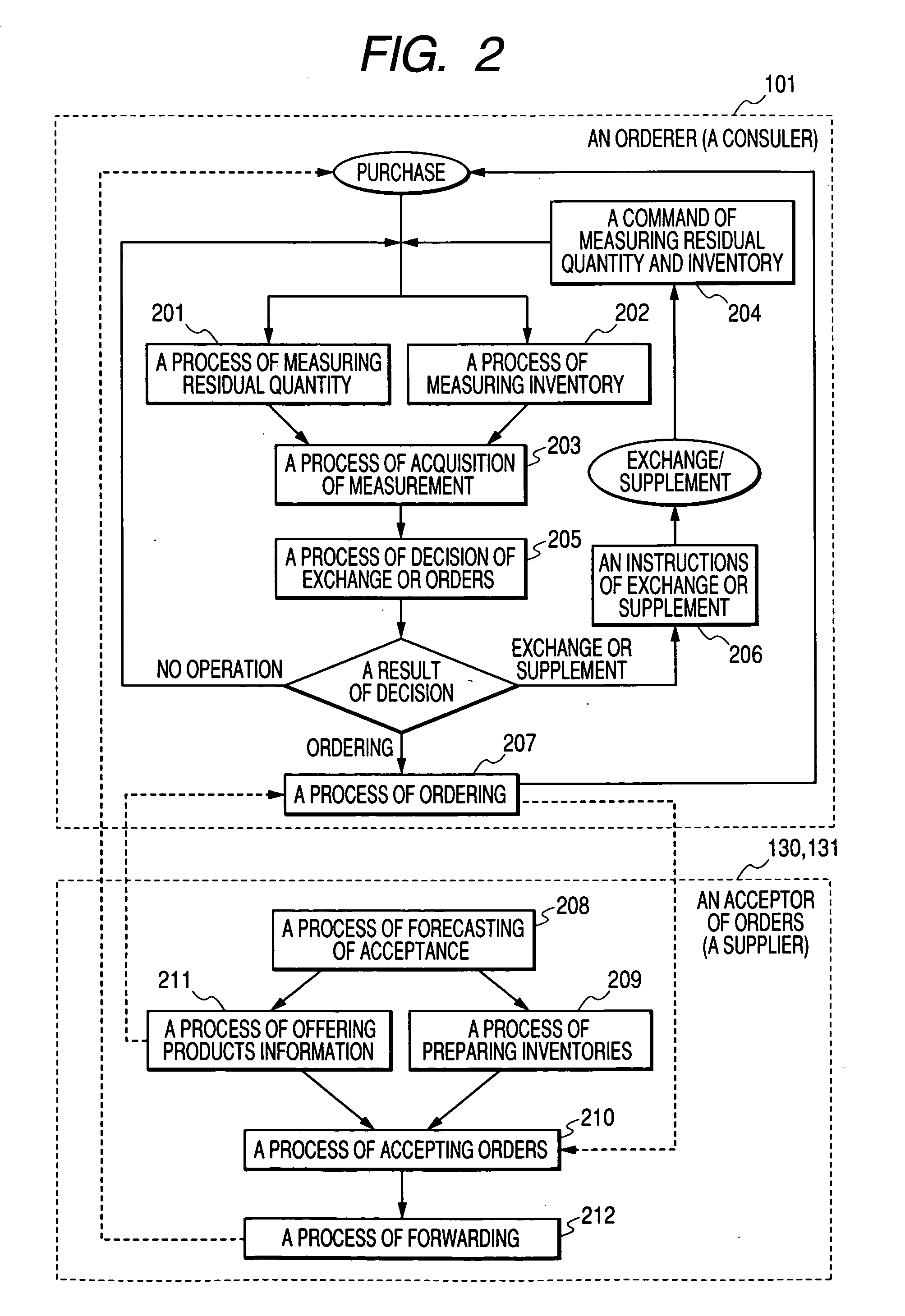Click the PURCHASE start node

tap(352, 154)
